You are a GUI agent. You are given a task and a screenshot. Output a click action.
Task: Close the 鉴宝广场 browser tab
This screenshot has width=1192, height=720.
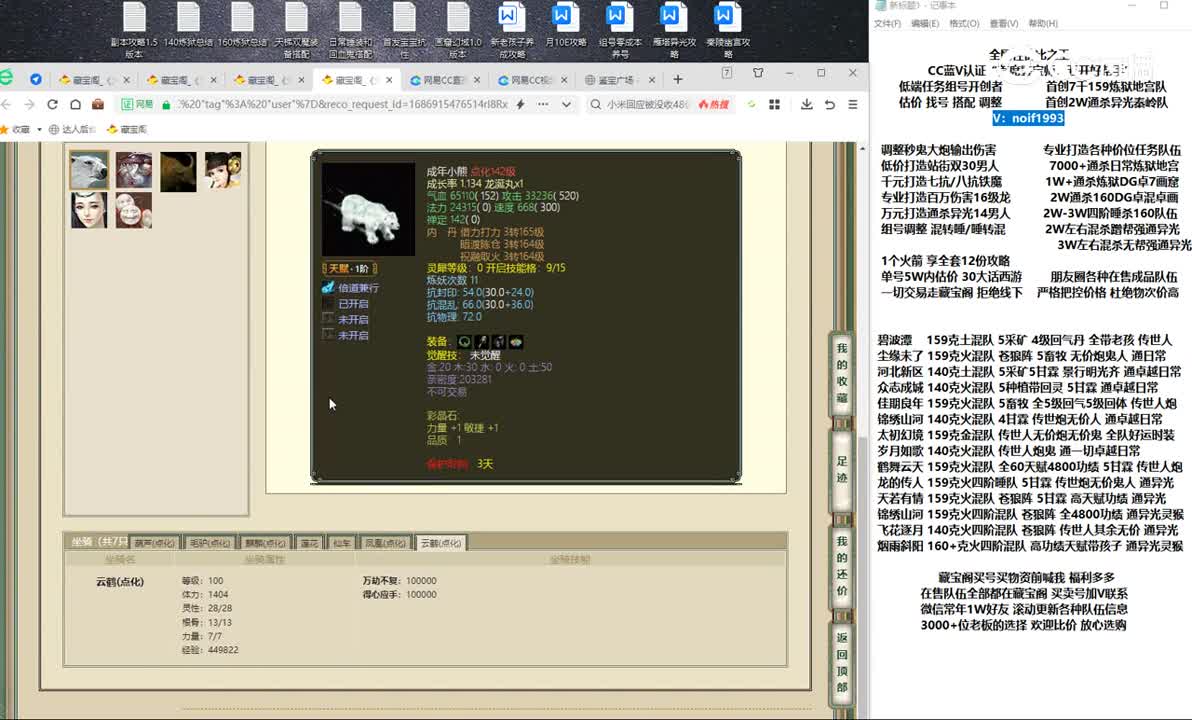(x=652, y=80)
